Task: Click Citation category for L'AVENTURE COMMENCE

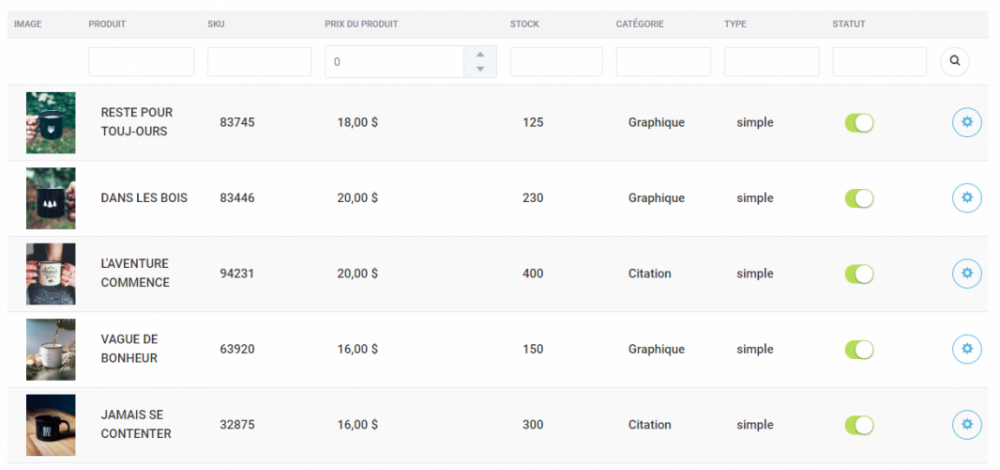Action: 650,274
